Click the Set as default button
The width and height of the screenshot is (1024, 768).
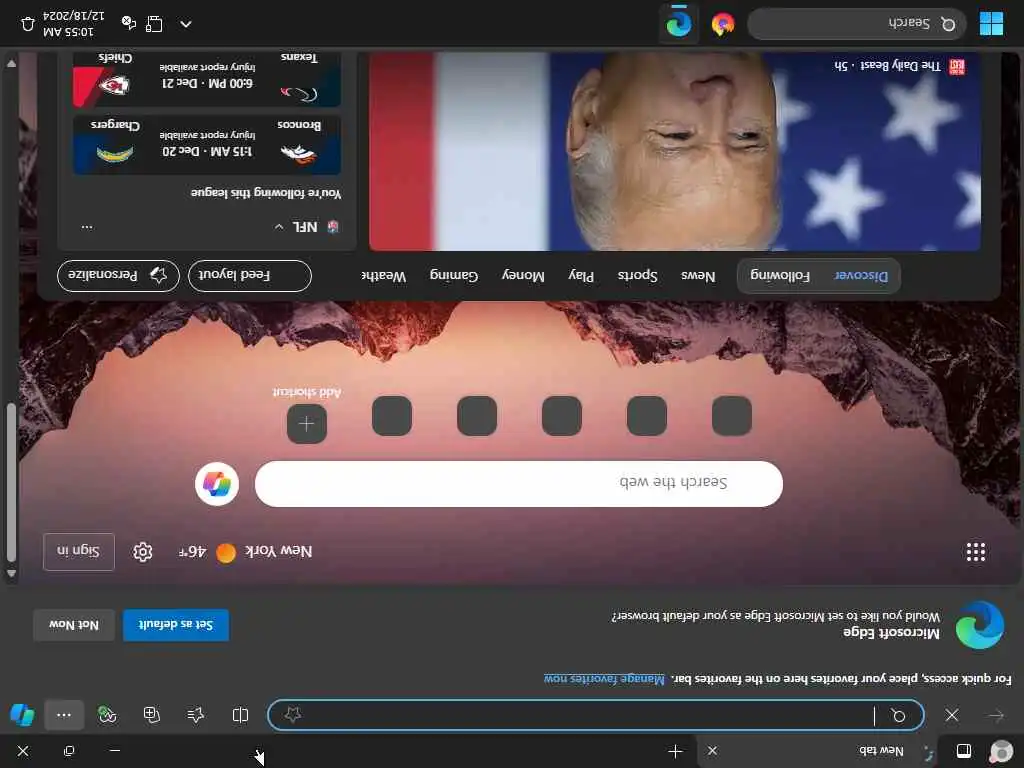pos(176,625)
